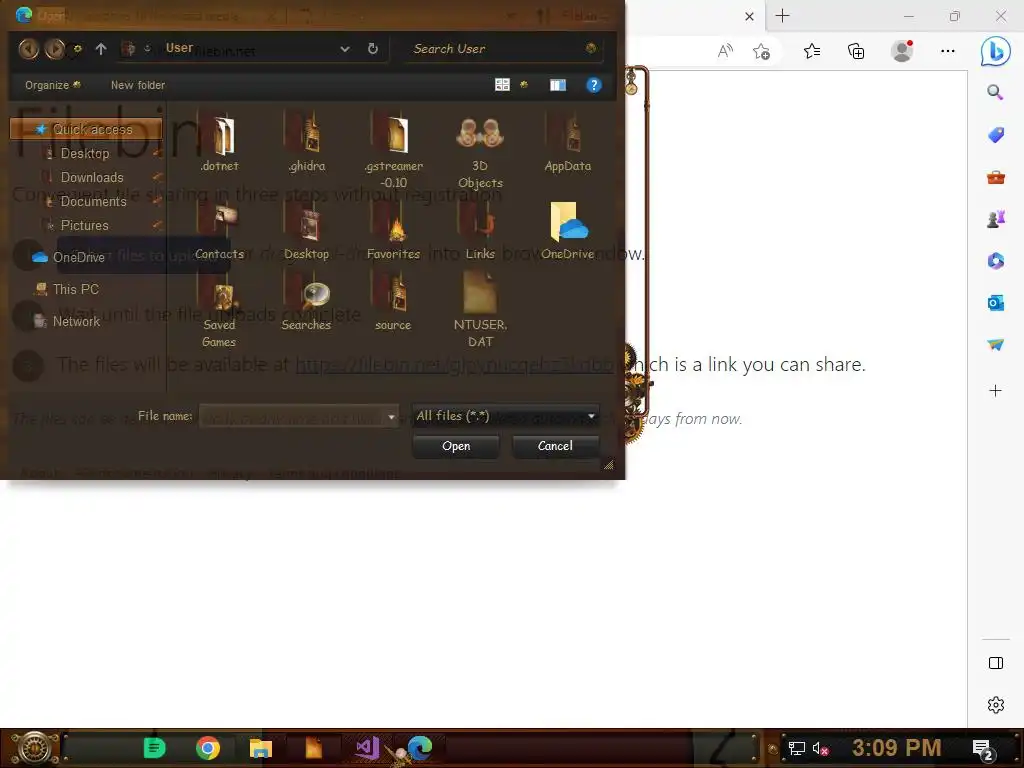This screenshot has height=768, width=1024.
Task: Click Read aloud icon in Edge toolbar
Action: point(725,51)
